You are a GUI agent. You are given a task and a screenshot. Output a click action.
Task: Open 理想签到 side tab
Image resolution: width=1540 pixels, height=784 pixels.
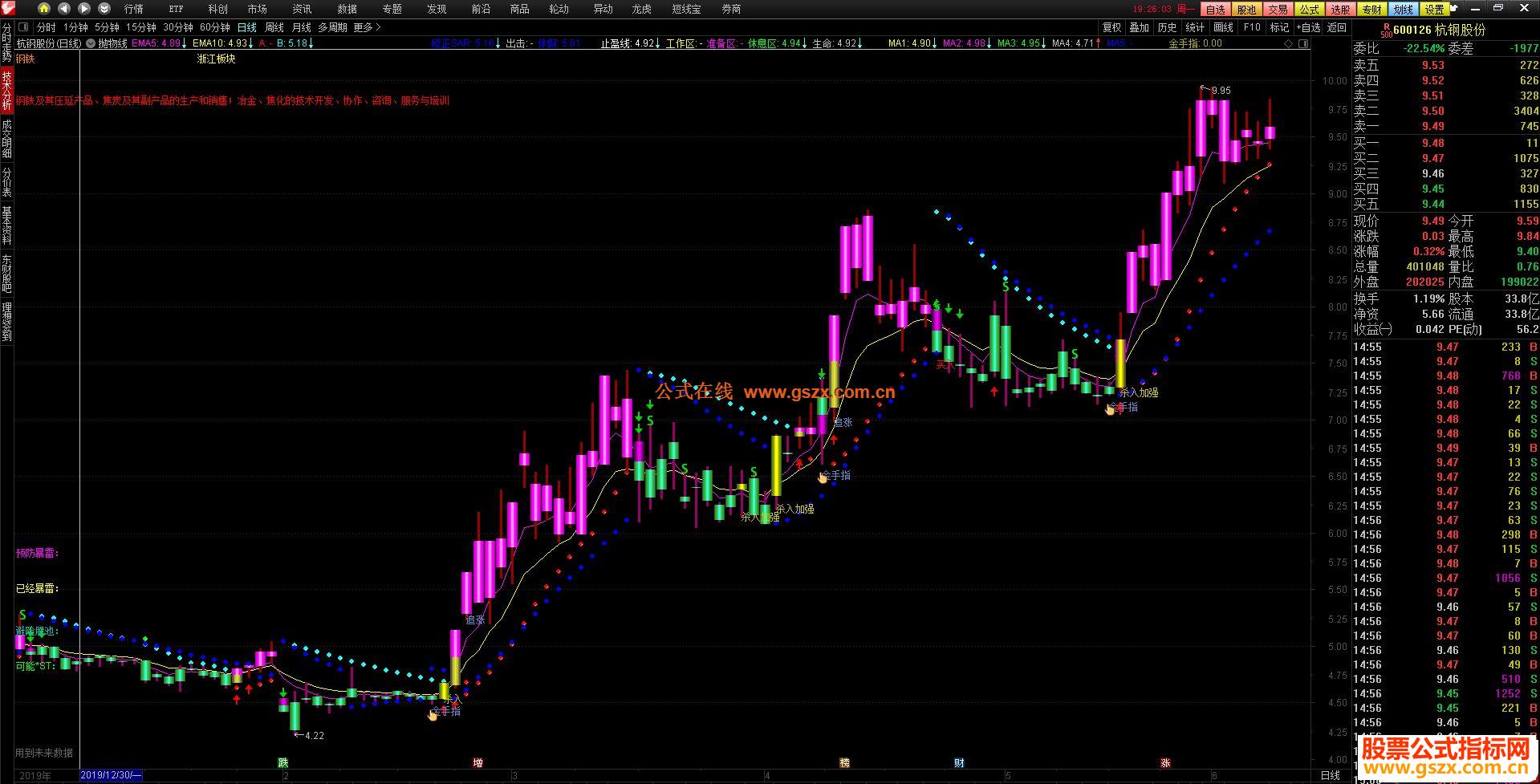(7, 322)
